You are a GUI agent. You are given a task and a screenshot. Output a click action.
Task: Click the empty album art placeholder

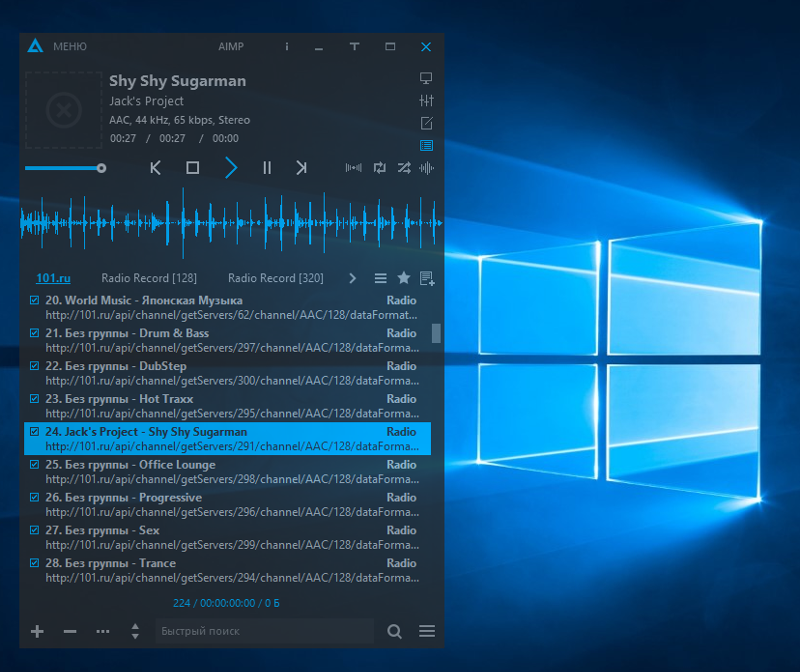(64, 110)
